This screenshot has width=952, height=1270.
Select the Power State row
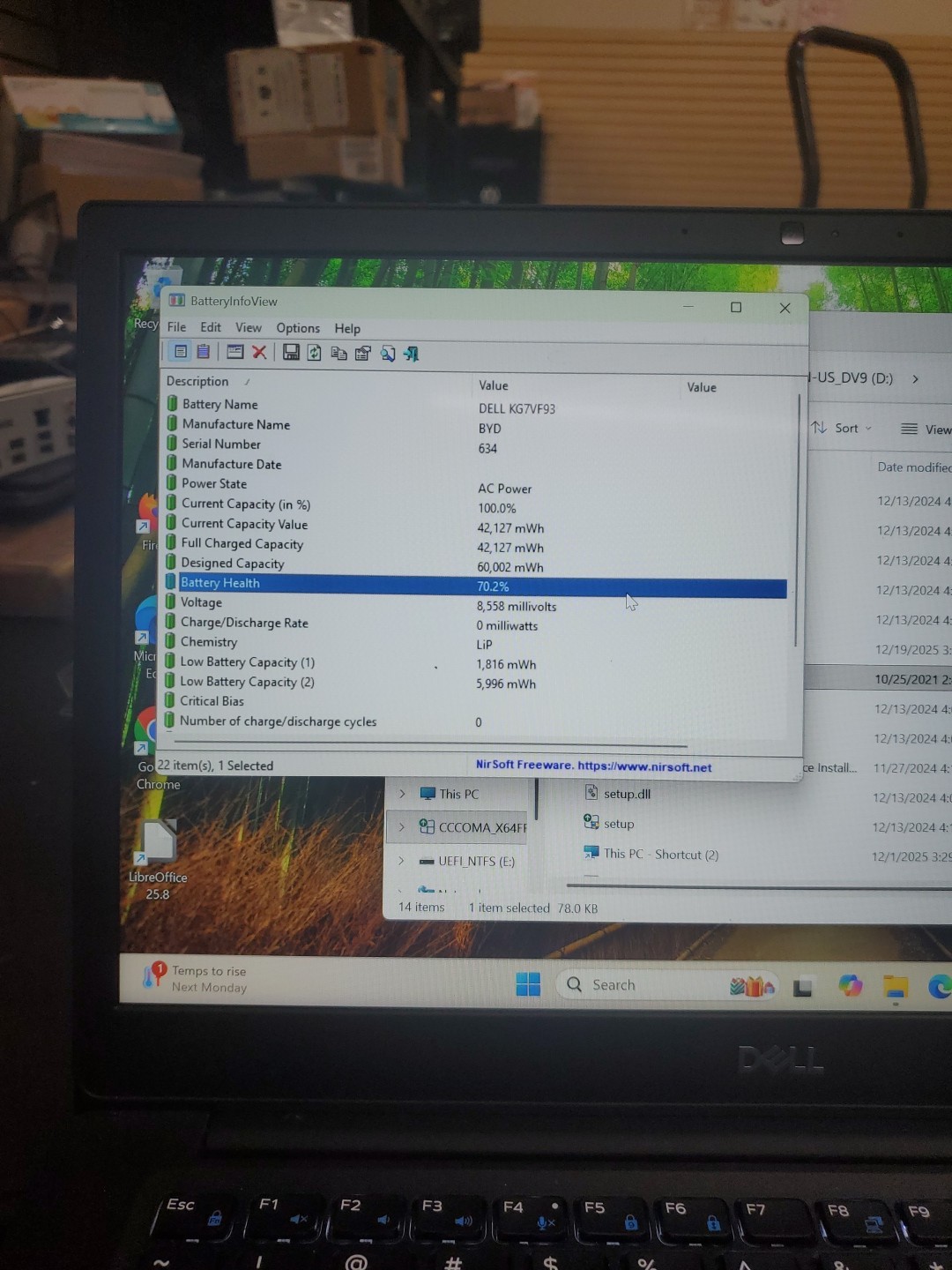tap(476, 485)
